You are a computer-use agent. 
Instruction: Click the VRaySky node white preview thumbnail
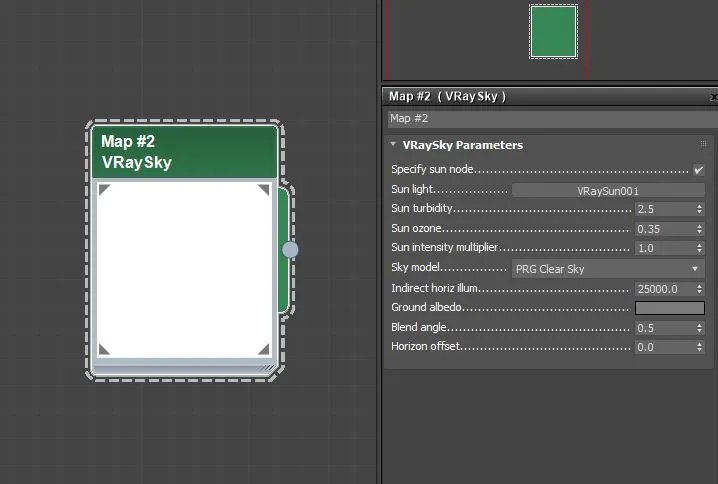pyautogui.click(x=184, y=270)
